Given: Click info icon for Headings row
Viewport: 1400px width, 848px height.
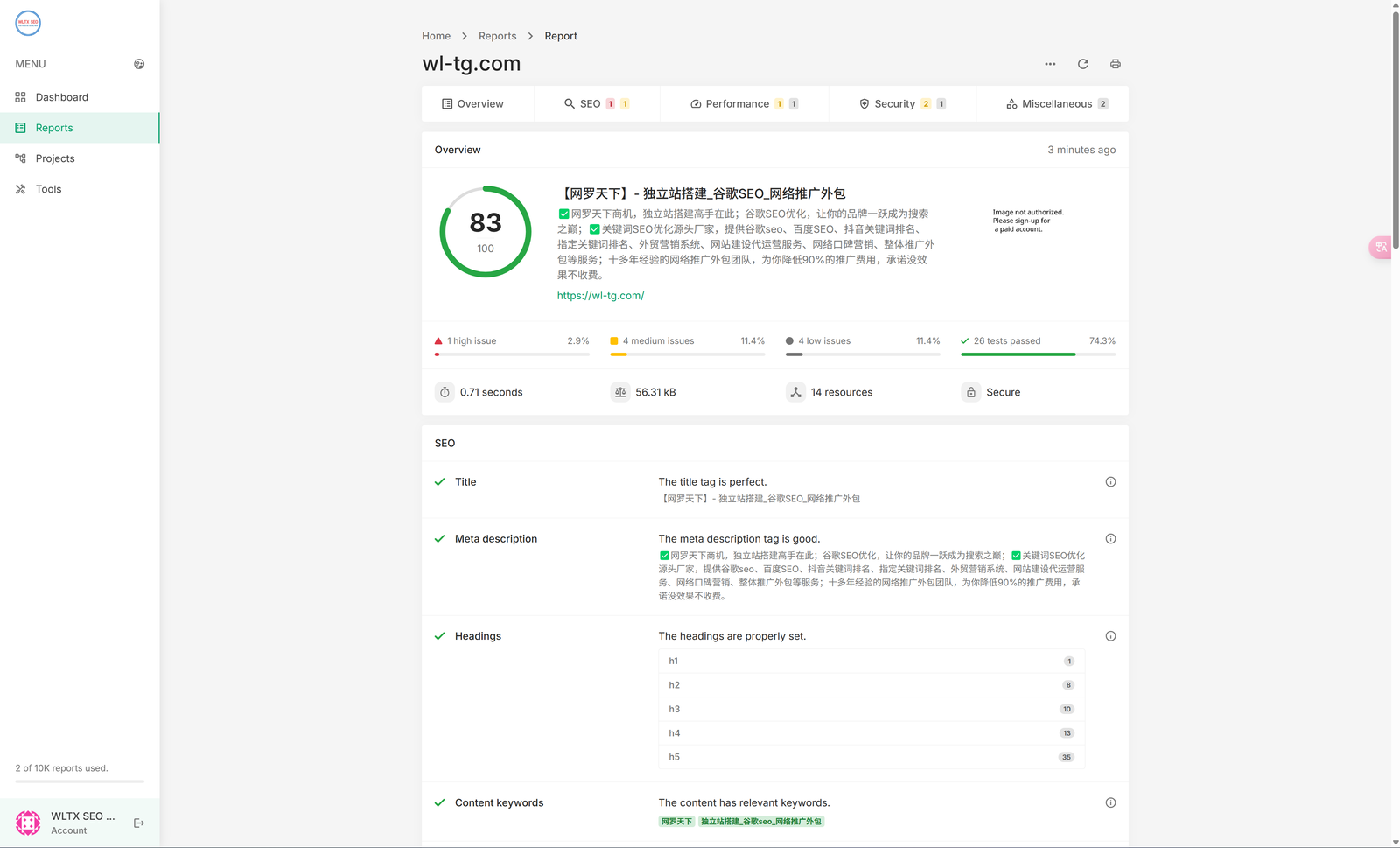Looking at the screenshot, I should 1110,636.
